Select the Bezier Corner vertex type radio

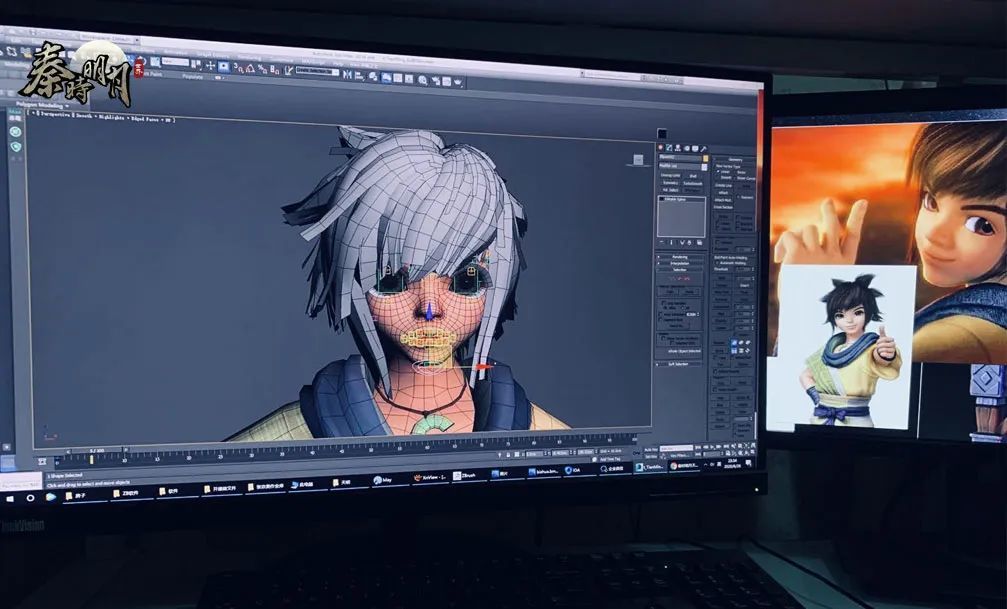[737, 178]
